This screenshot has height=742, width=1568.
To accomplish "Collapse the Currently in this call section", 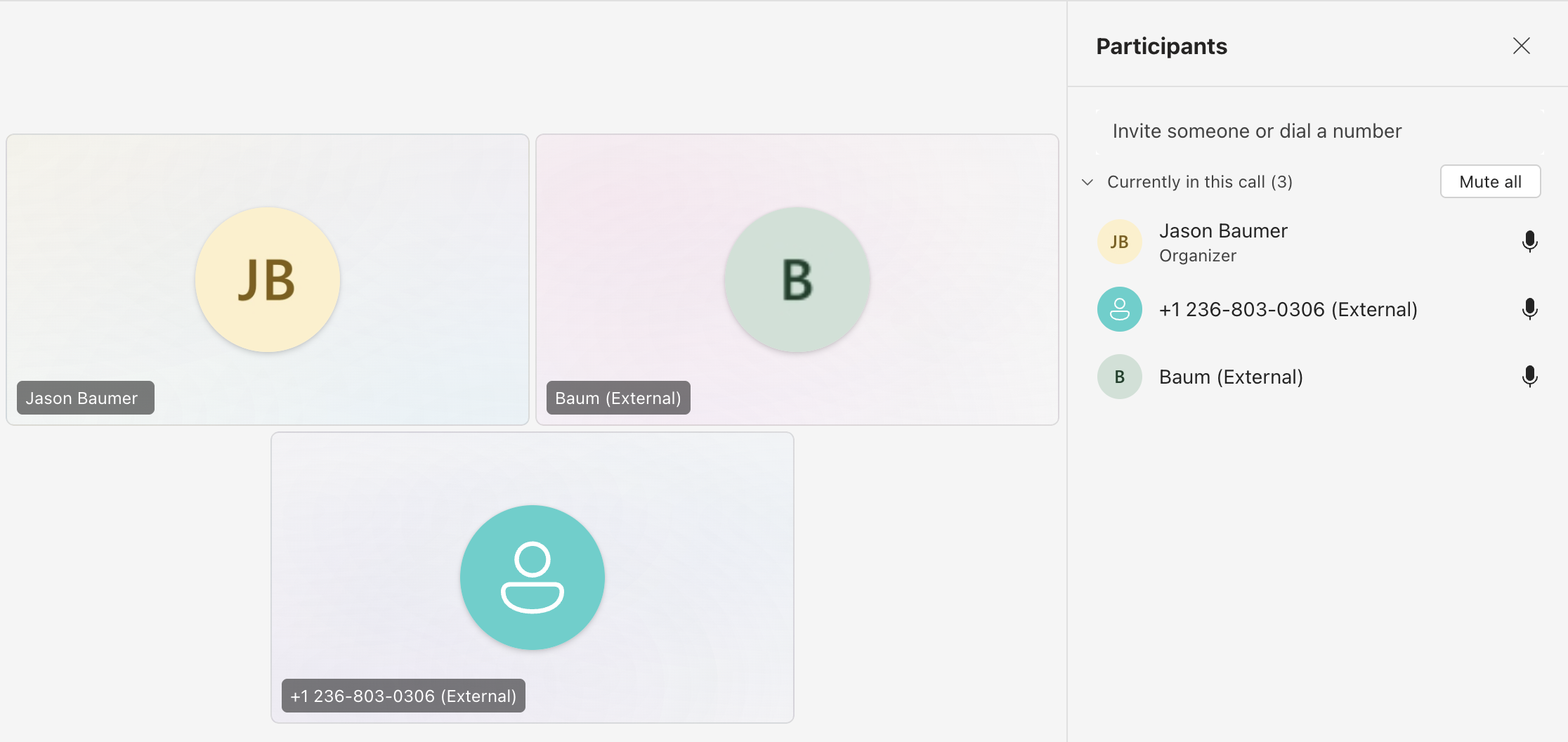I will pos(1087,182).
